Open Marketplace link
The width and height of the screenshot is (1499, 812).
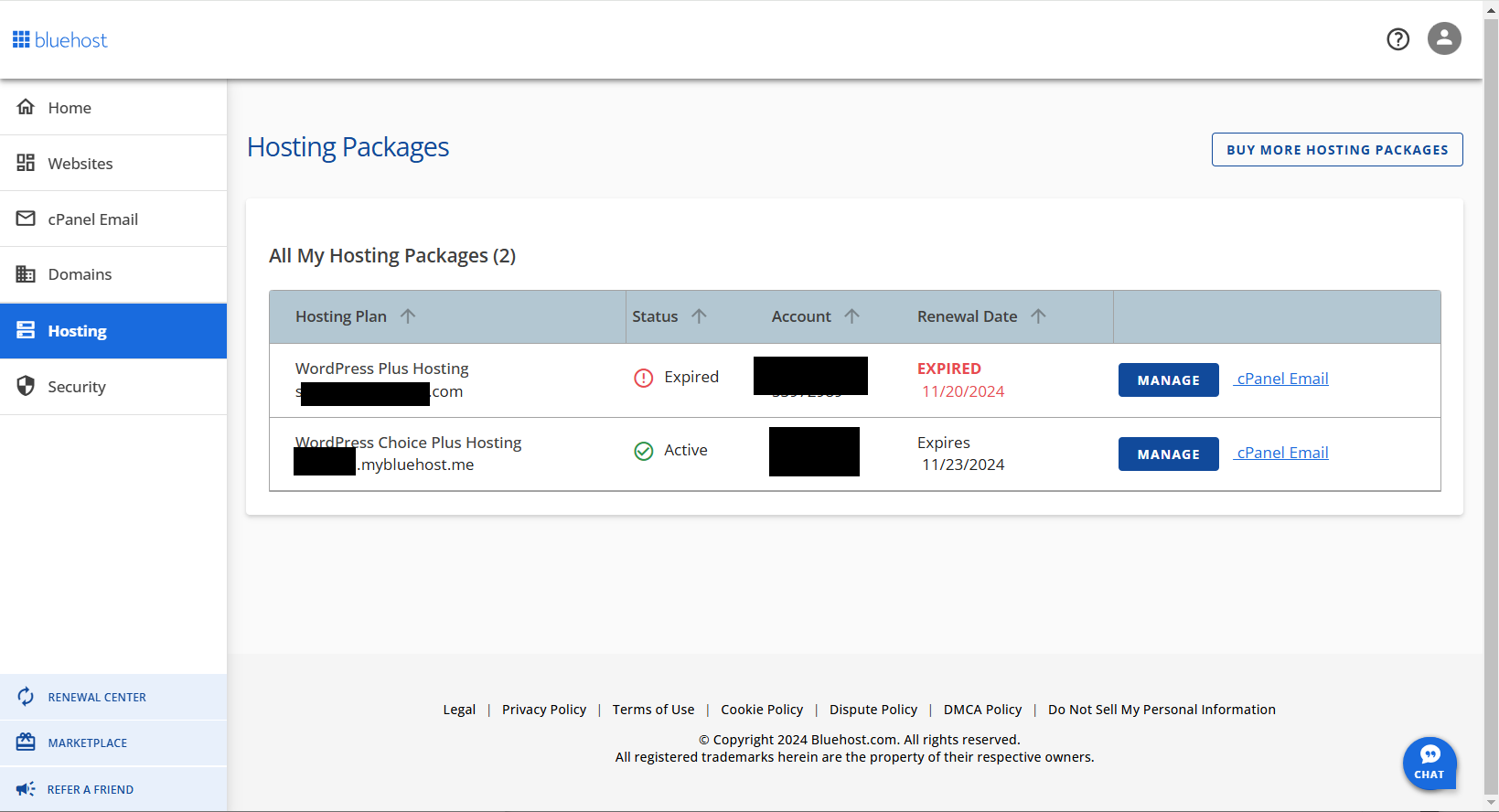click(x=113, y=743)
